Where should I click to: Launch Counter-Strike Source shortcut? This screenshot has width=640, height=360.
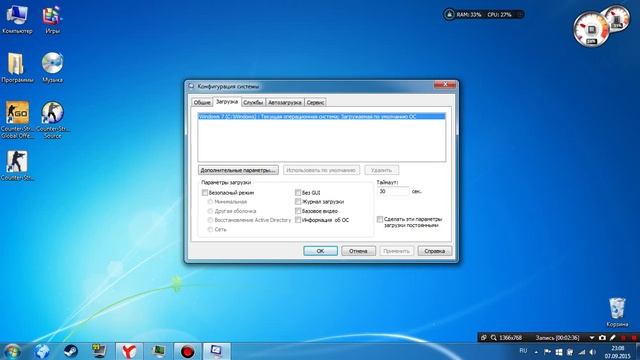point(52,120)
